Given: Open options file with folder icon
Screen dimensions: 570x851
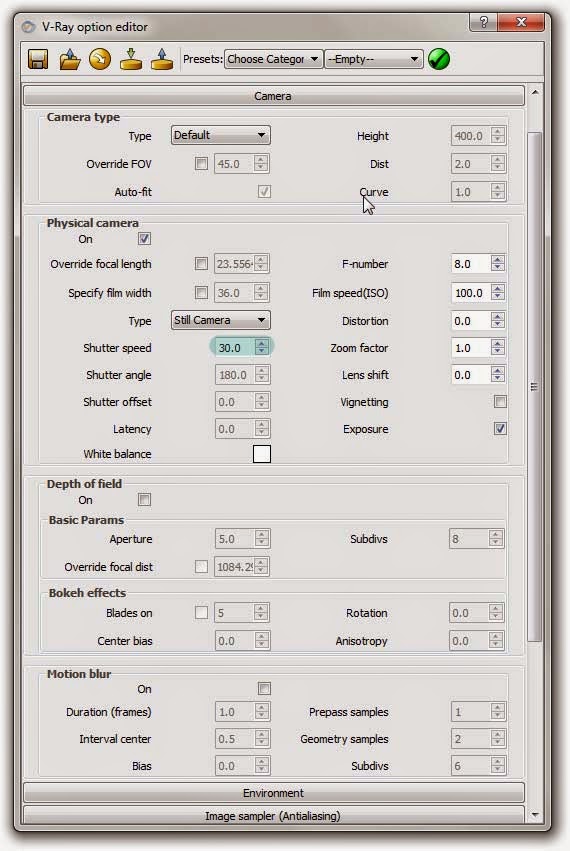Looking at the screenshot, I should tap(69, 59).
